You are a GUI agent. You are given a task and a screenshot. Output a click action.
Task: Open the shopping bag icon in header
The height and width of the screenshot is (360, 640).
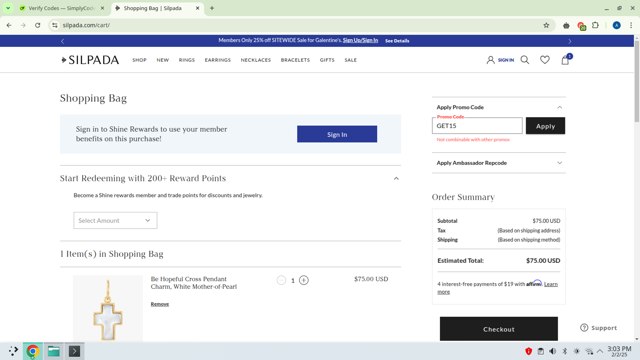pyautogui.click(x=565, y=60)
